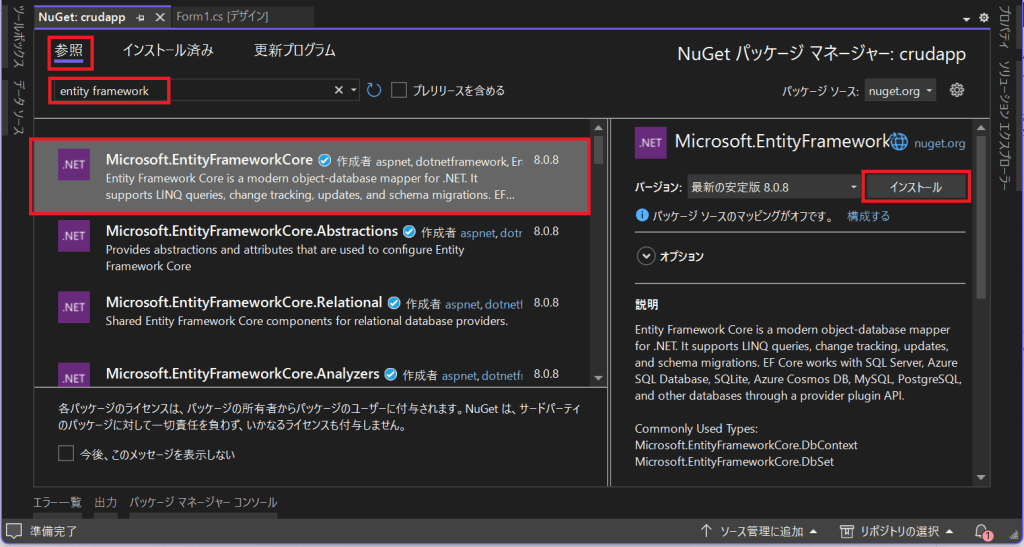Open the Form1.cs [デザイン] tab
The image size is (1024, 547).
point(222,17)
